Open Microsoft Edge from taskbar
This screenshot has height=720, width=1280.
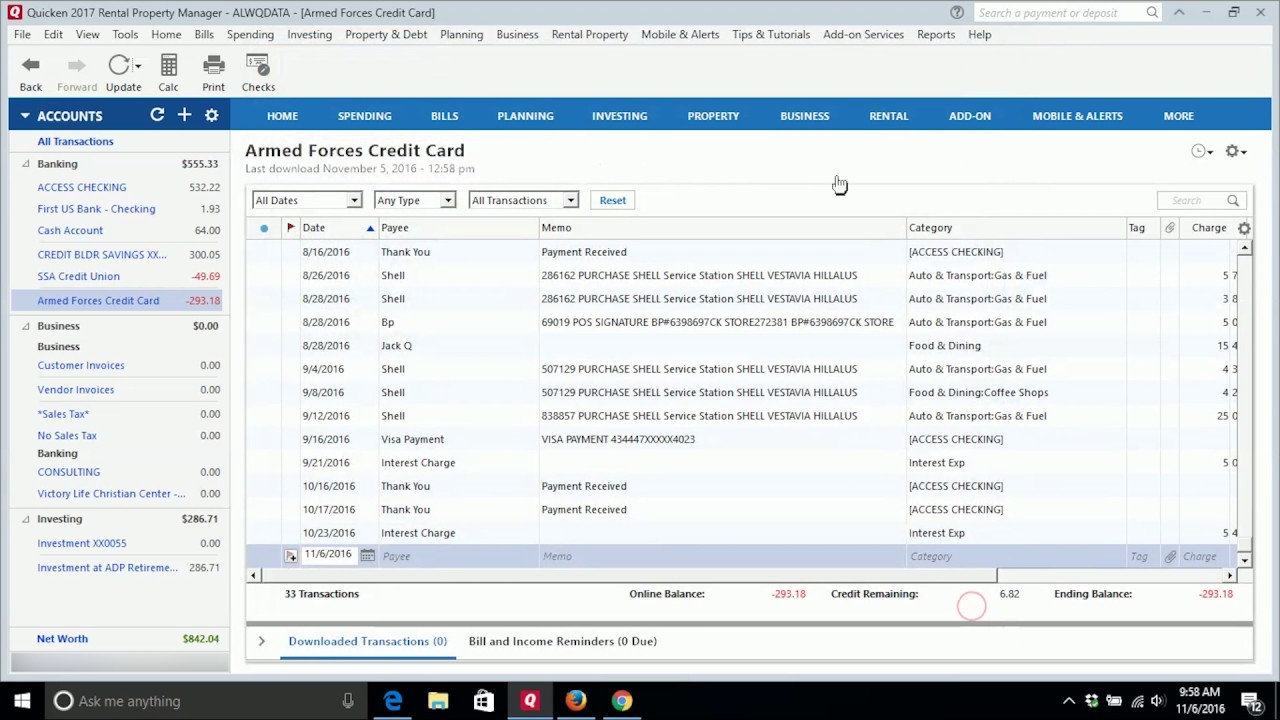(x=392, y=701)
